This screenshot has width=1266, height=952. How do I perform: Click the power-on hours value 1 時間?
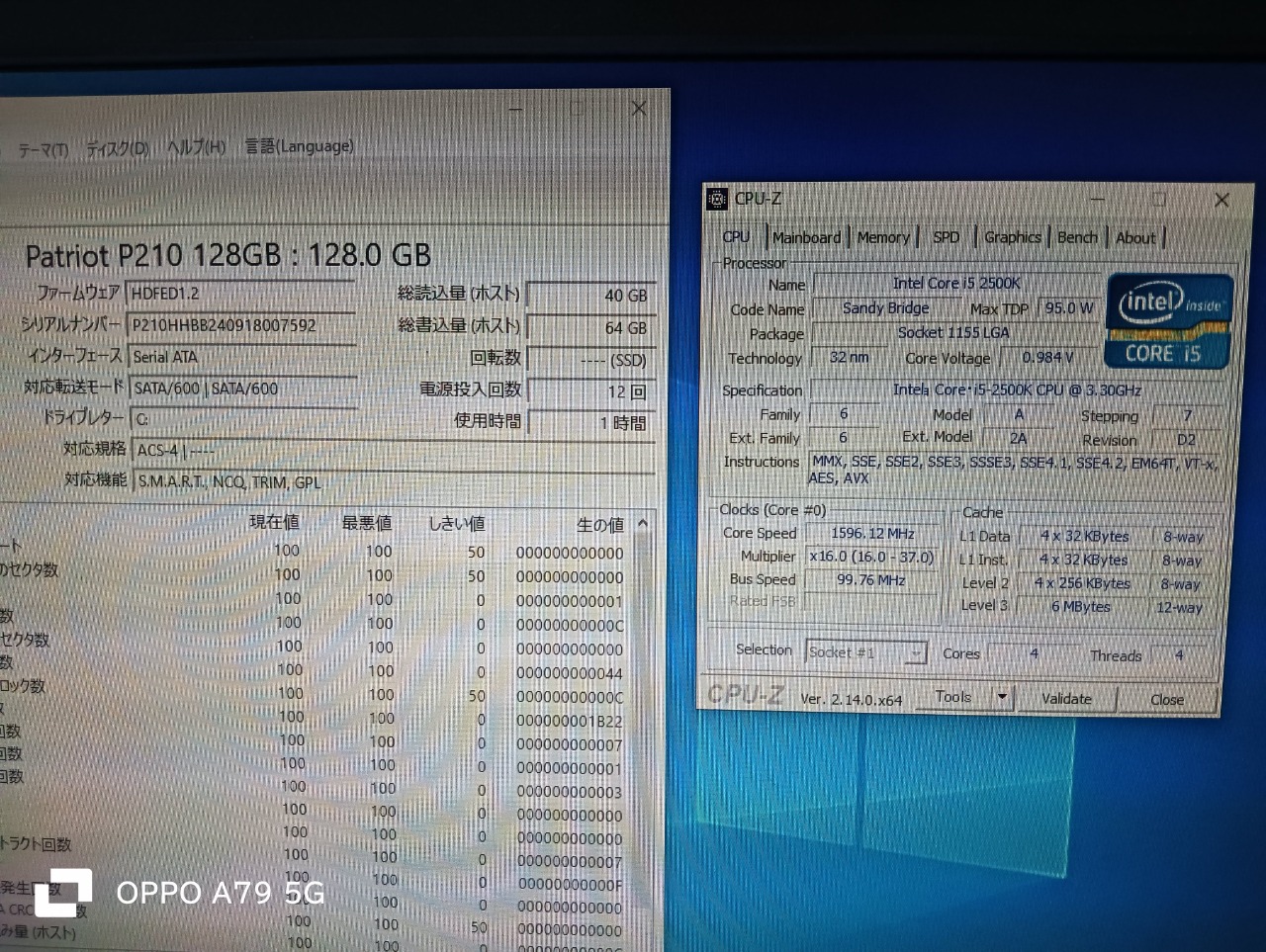(x=591, y=423)
